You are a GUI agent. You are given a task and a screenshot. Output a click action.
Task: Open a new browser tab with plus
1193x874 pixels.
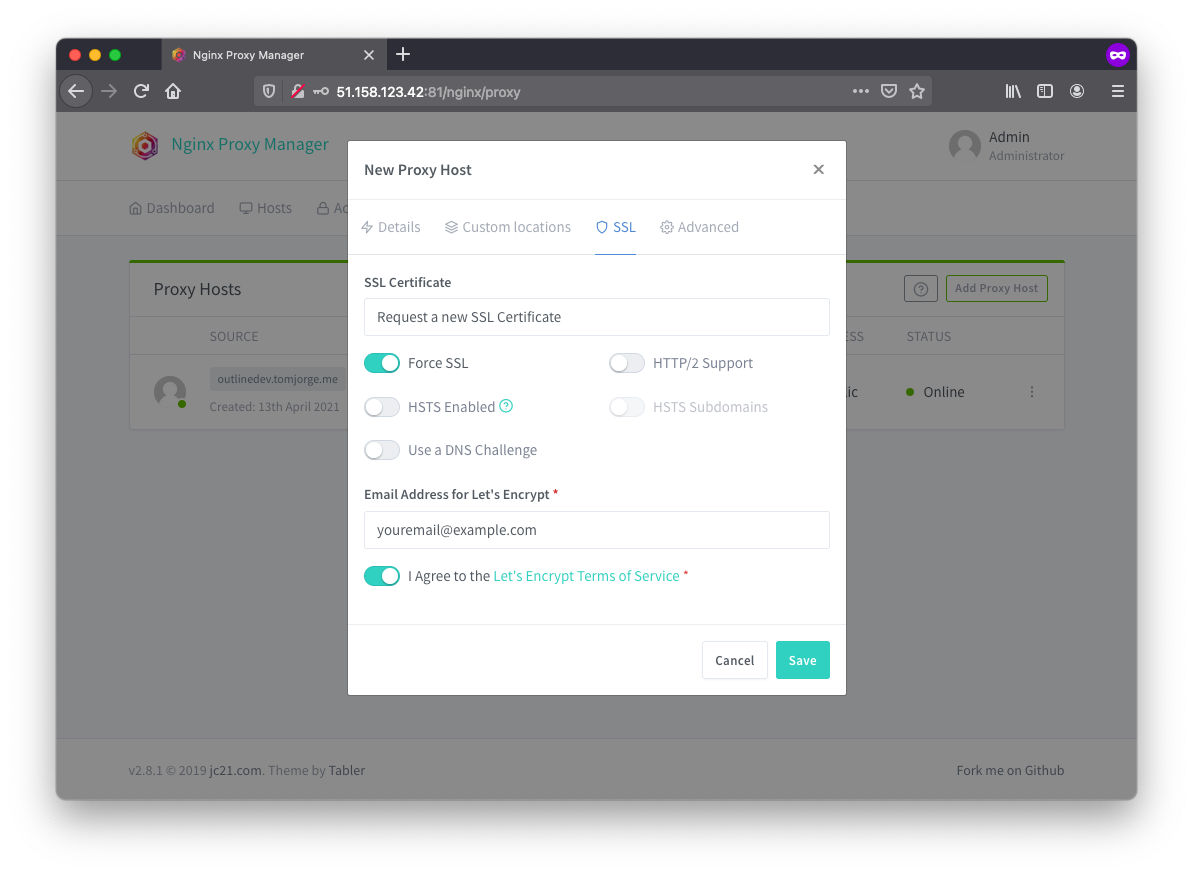[x=403, y=55]
